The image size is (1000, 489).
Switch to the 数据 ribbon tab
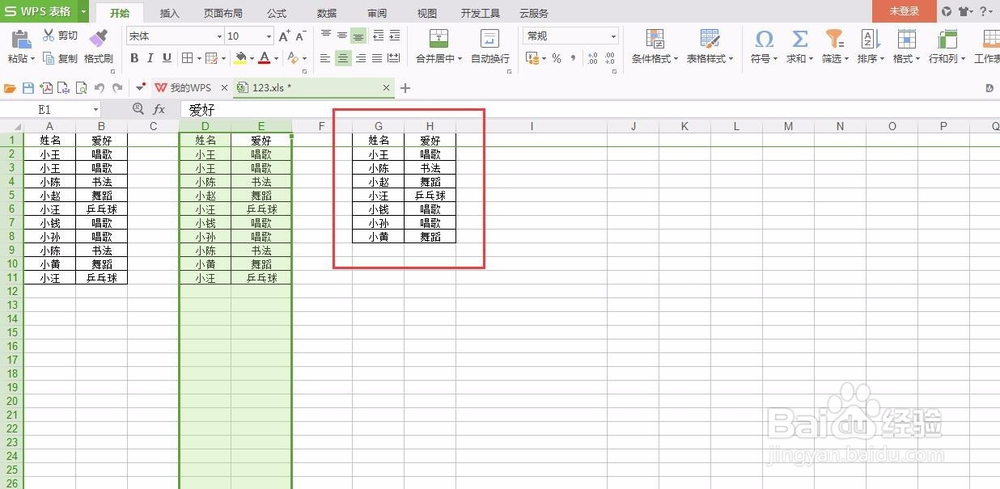[x=327, y=13]
